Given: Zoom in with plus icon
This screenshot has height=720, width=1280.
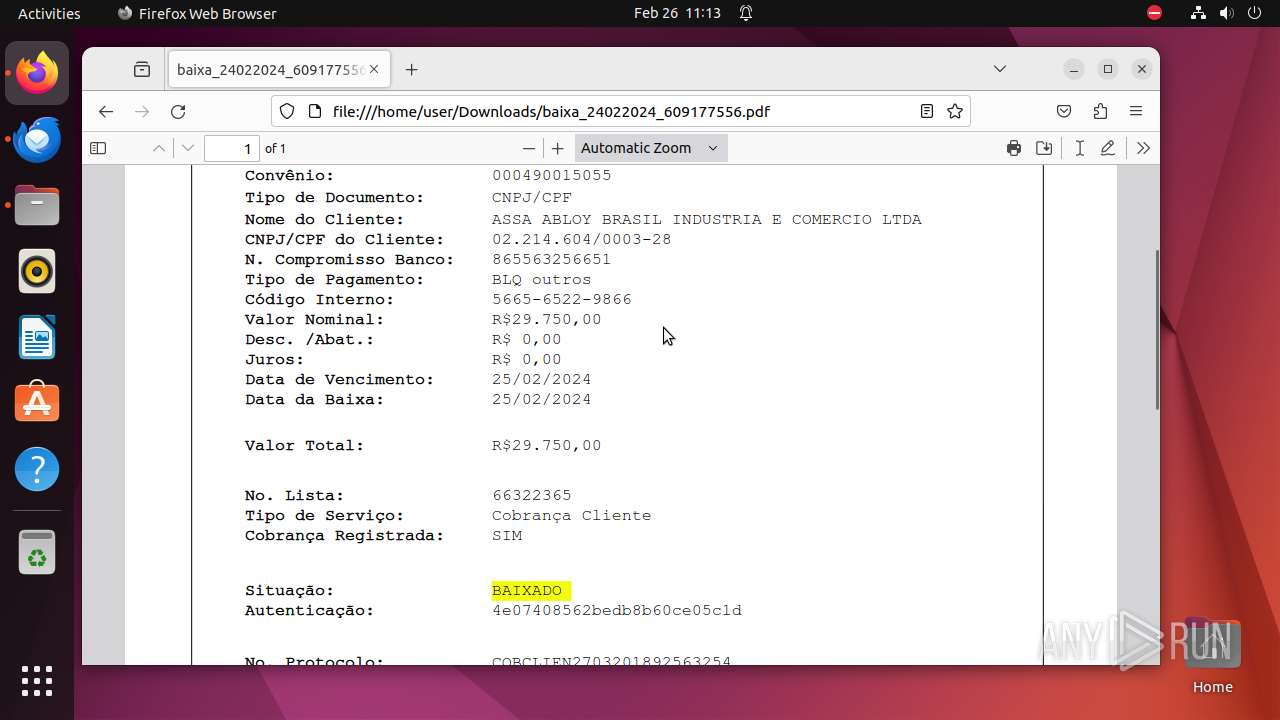Looking at the screenshot, I should pos(558,148).
